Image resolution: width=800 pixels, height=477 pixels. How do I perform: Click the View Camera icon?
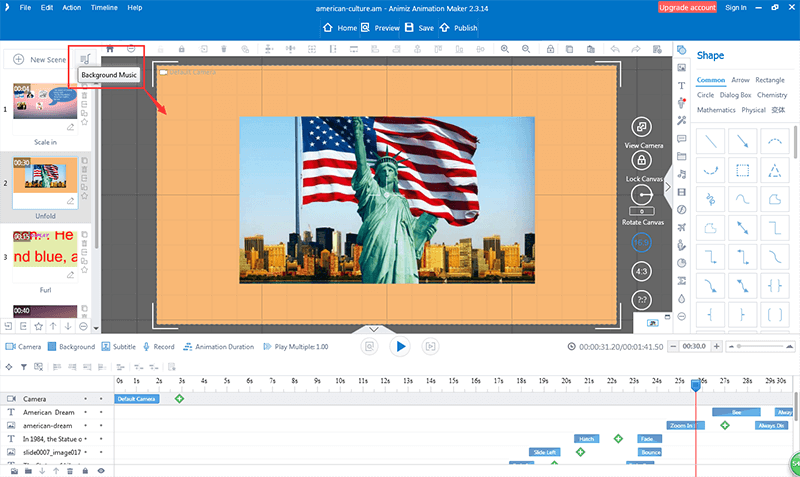[x=642, y=127]
